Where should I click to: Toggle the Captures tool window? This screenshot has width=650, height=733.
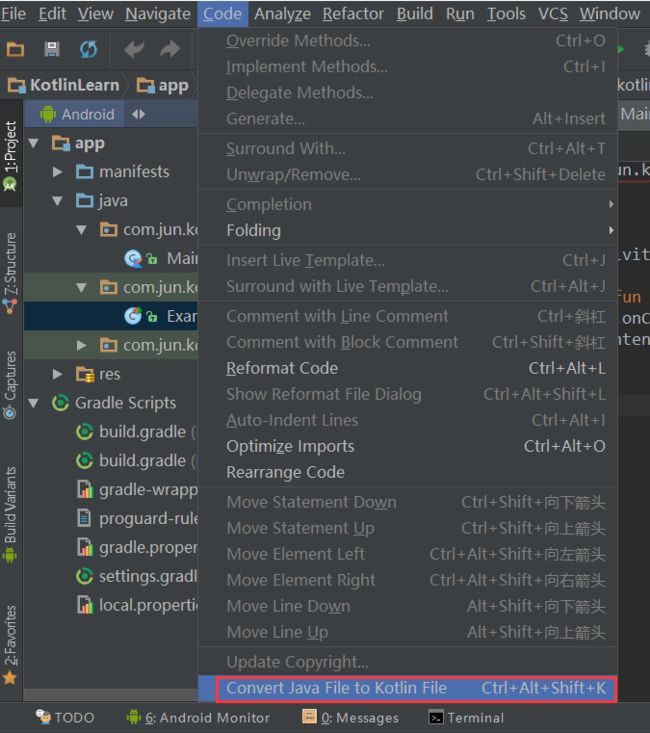11,385
